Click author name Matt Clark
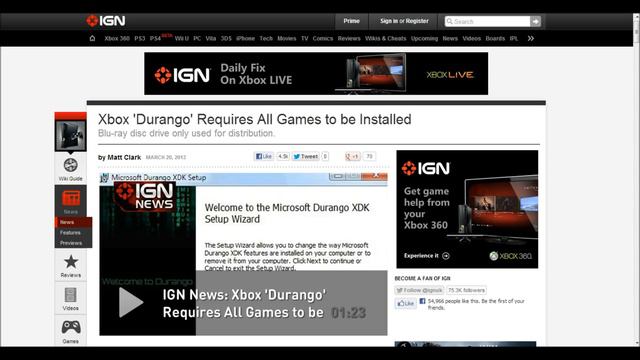Viewport: 640px width, 360px height. (x=124, y=157)
